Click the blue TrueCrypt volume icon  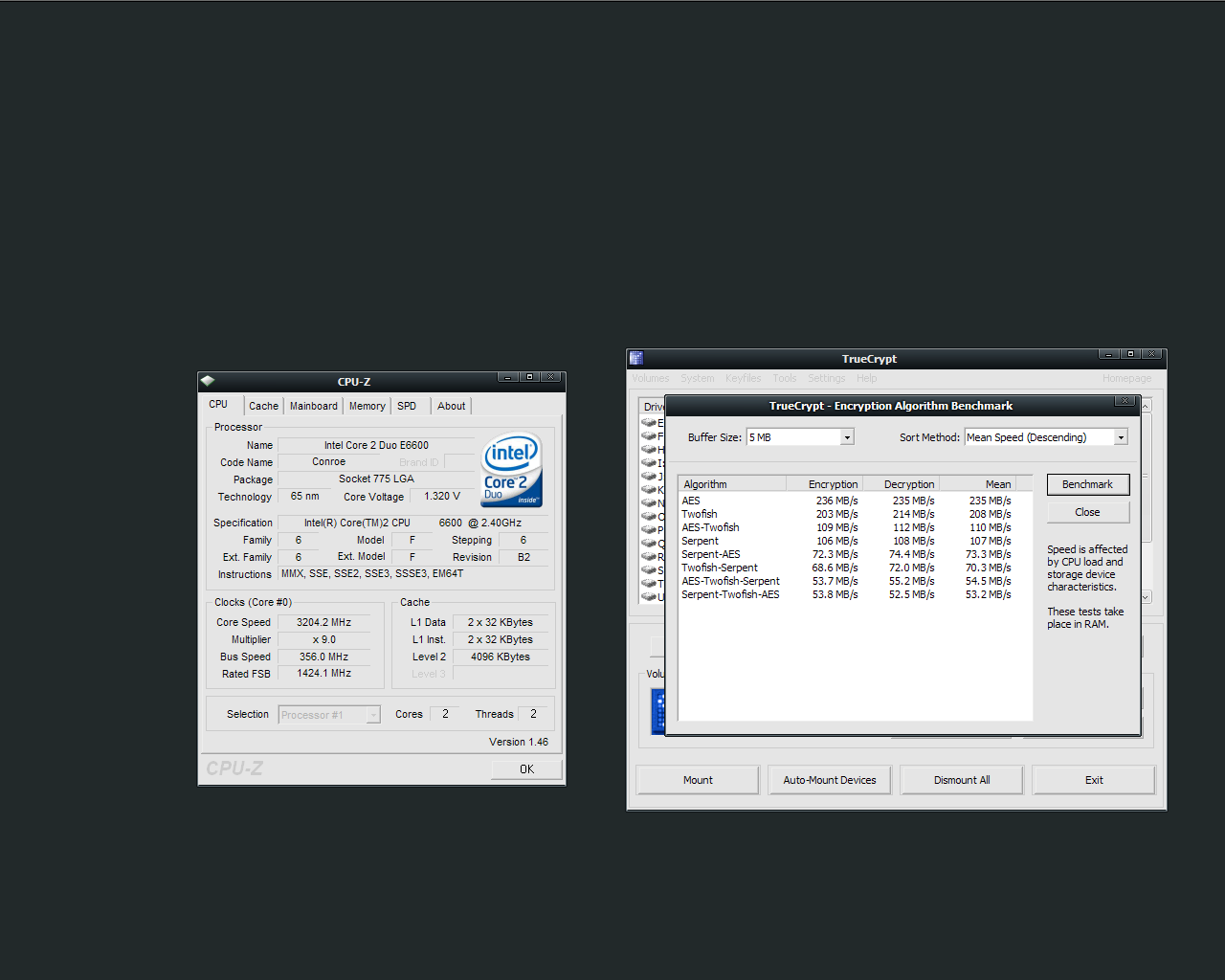(x=657, y=712)
